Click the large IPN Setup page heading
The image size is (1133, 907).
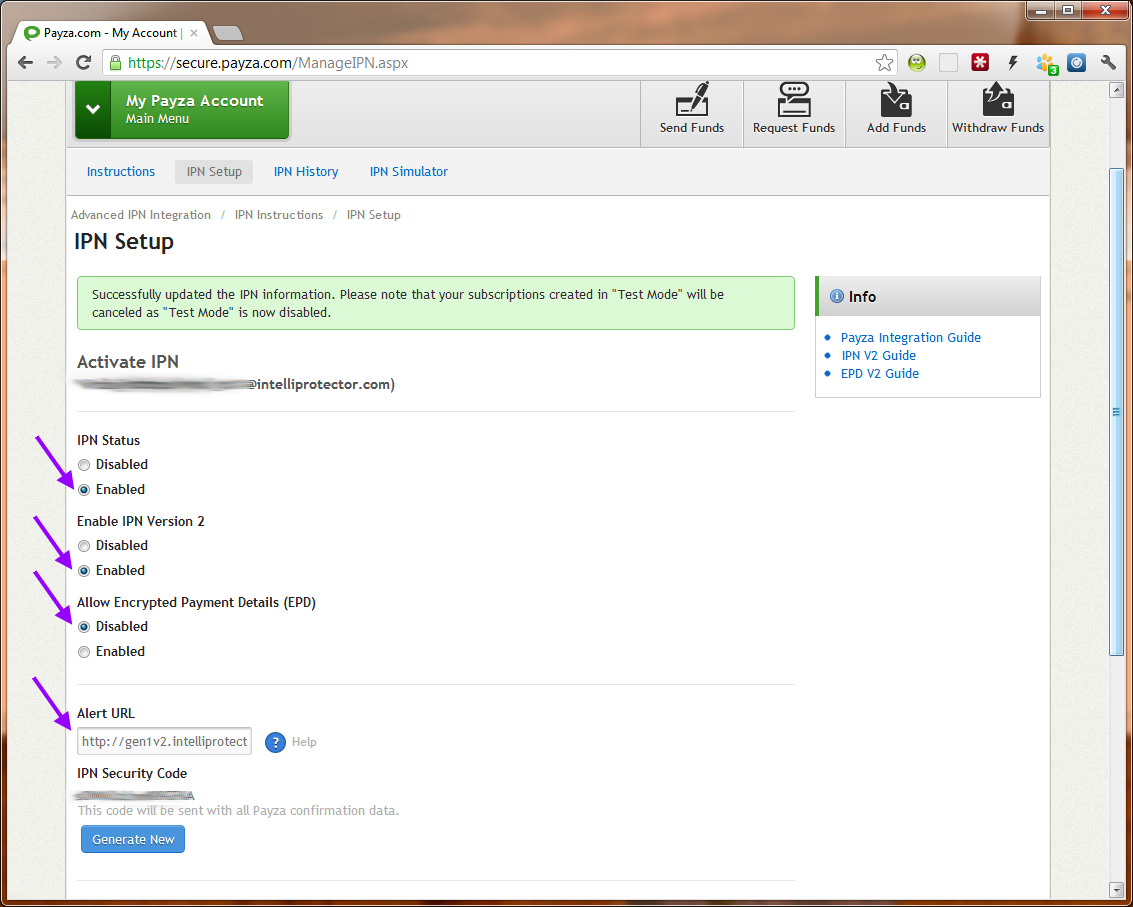click(x=124, y=241)
